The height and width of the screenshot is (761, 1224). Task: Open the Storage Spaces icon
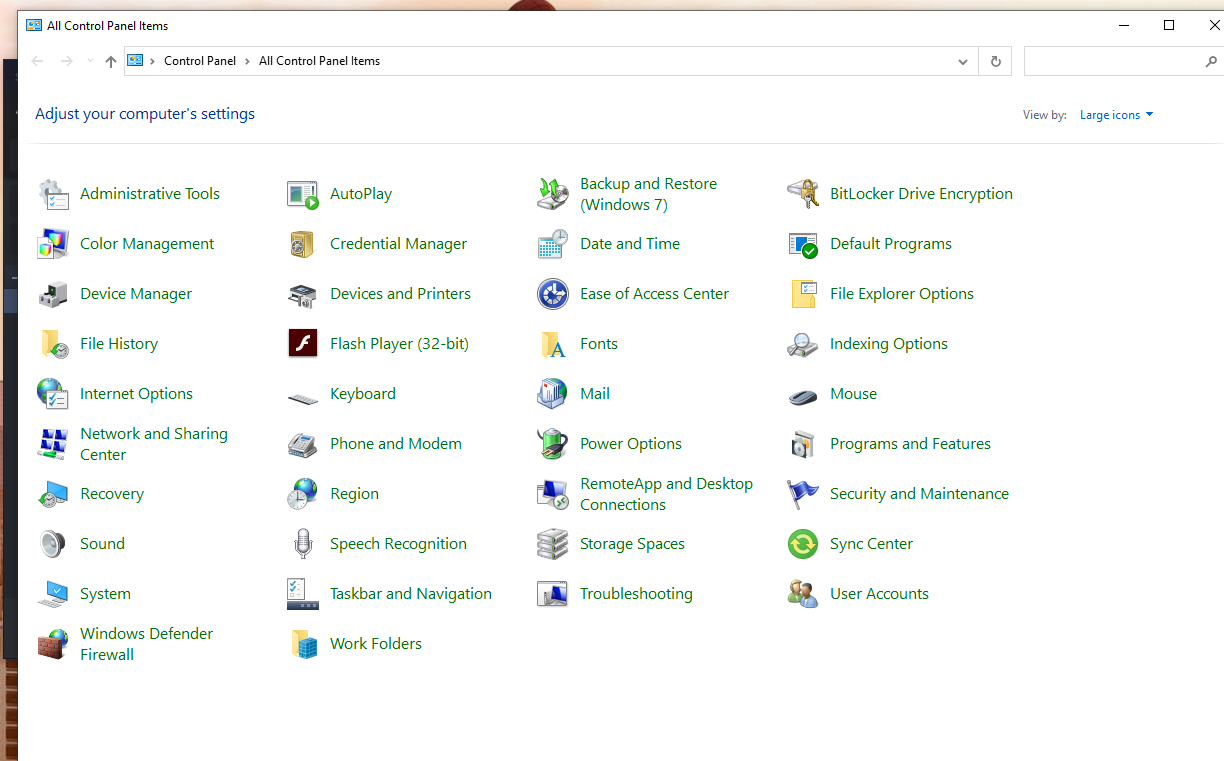click(x=553, y=544)
